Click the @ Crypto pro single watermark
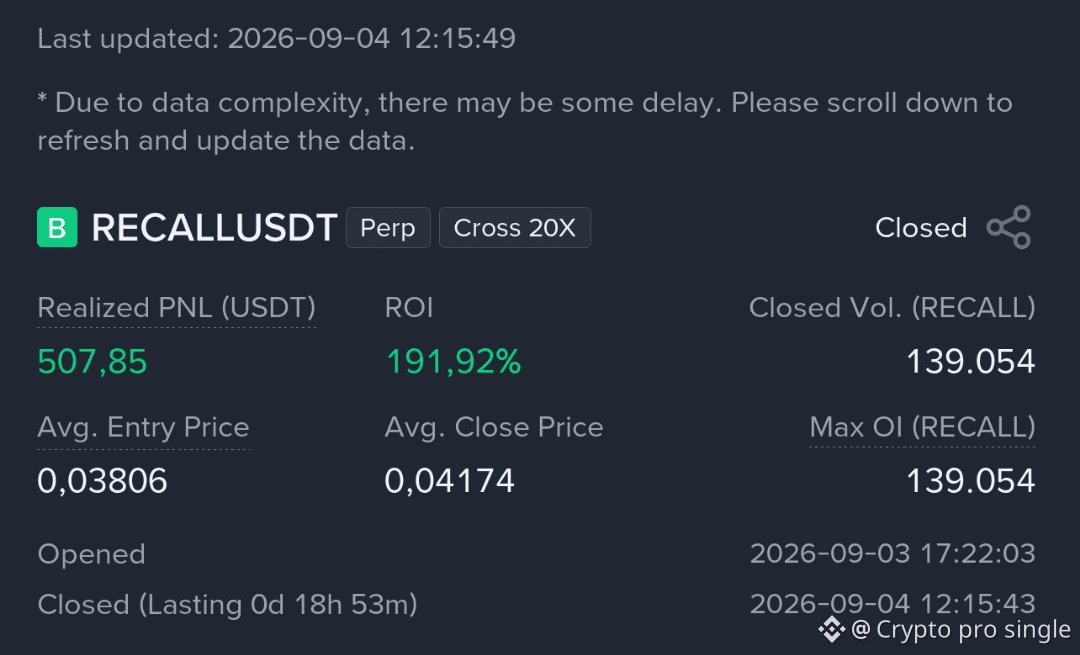The image size is (1080, 655). 961,630
